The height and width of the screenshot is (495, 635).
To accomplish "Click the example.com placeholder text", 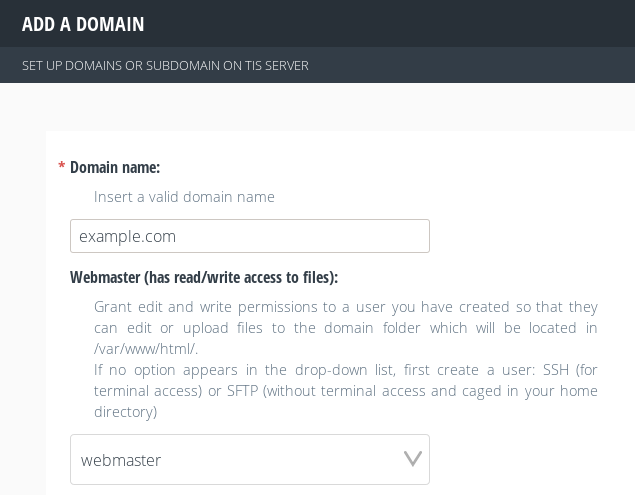I will point(127,237).
